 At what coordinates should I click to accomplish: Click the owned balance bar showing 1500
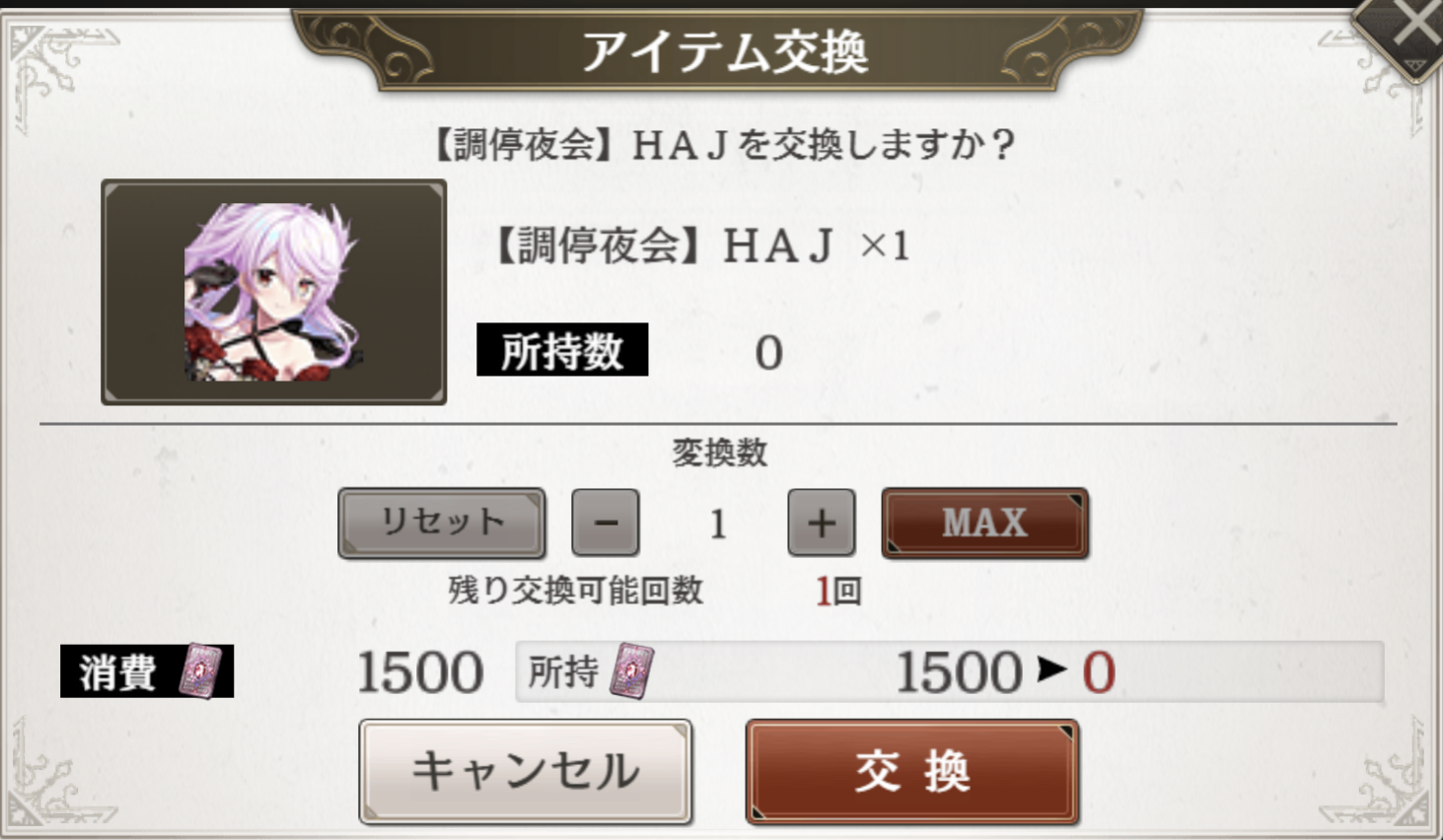(949, 671)
